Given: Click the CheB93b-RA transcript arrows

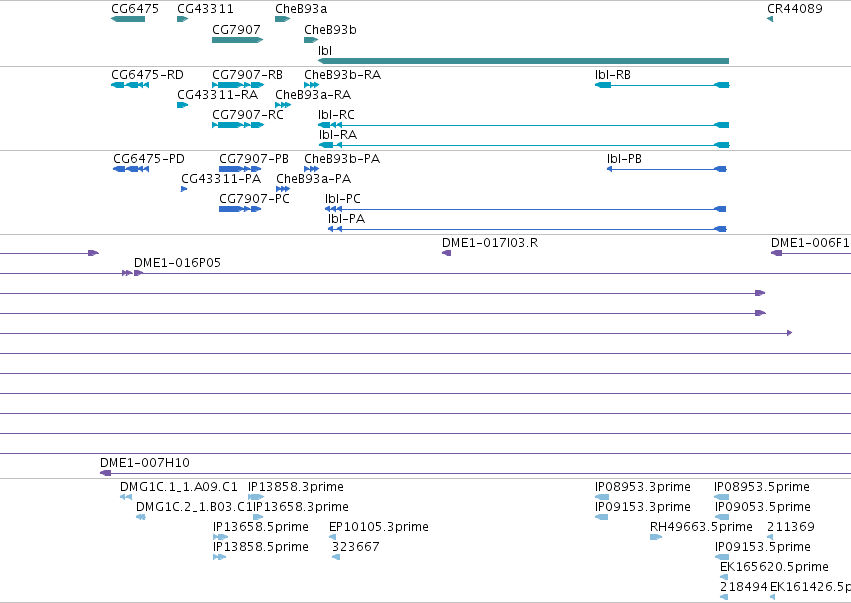Looking at the screenshot, I should coord(312,85).
